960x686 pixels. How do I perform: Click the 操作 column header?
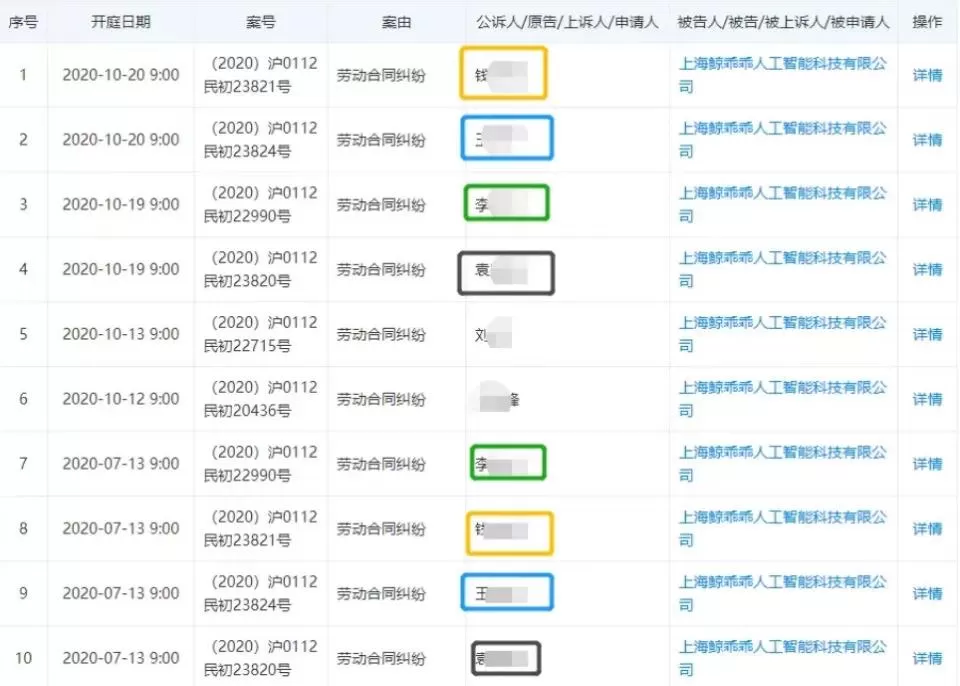[x=927, y=22]
